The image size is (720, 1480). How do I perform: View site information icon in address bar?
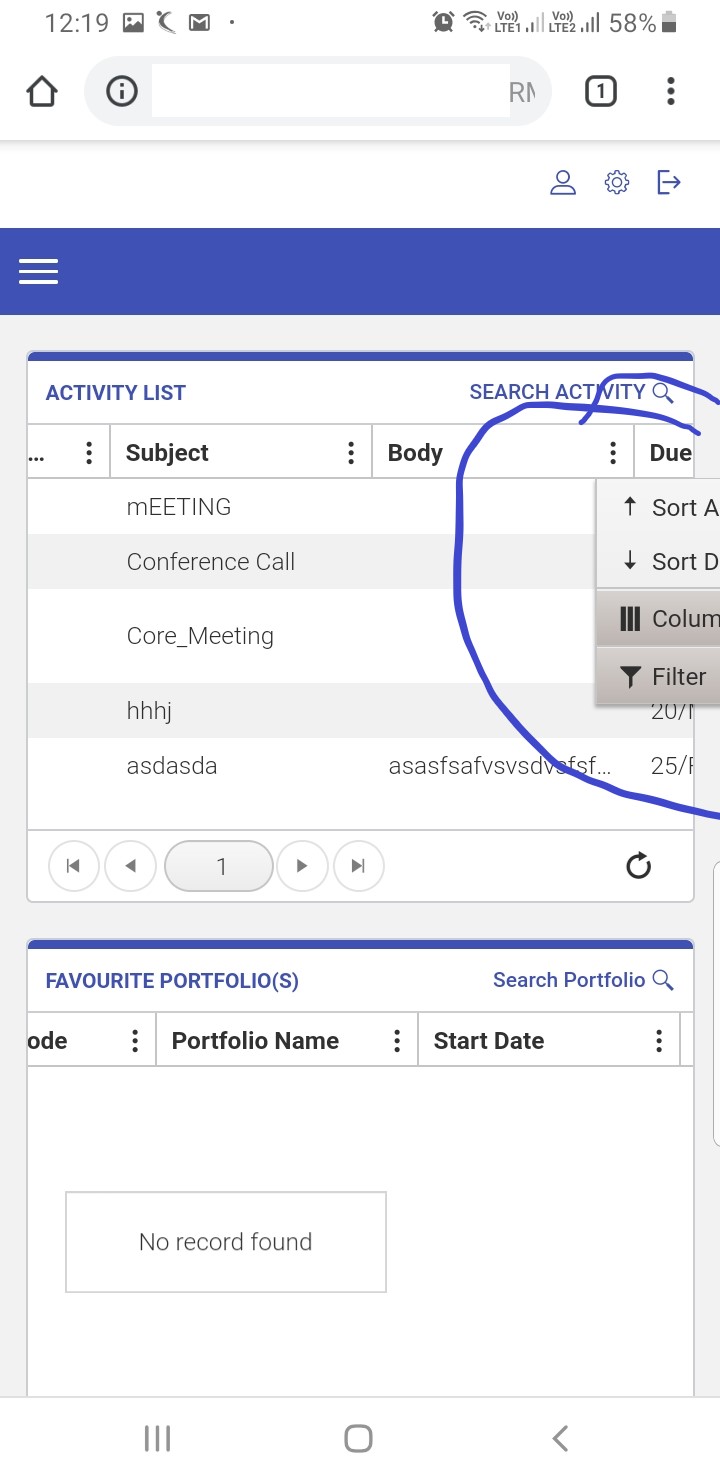(x=122, y=92)
